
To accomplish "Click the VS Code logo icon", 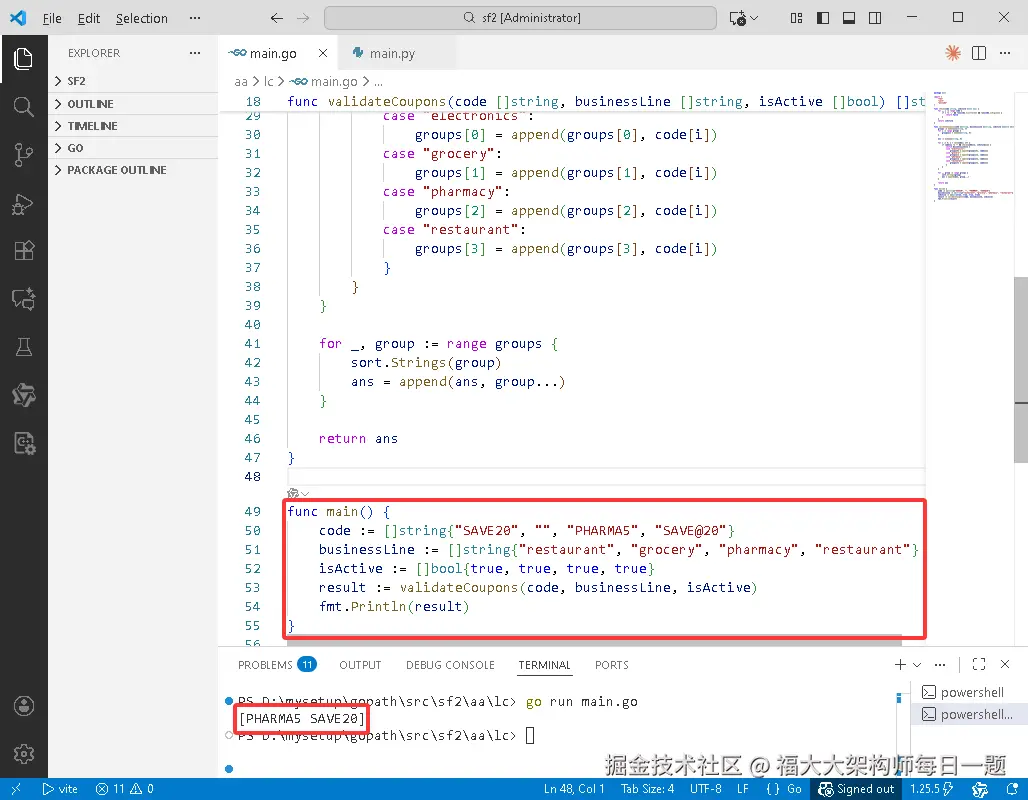I will point(18,18).
